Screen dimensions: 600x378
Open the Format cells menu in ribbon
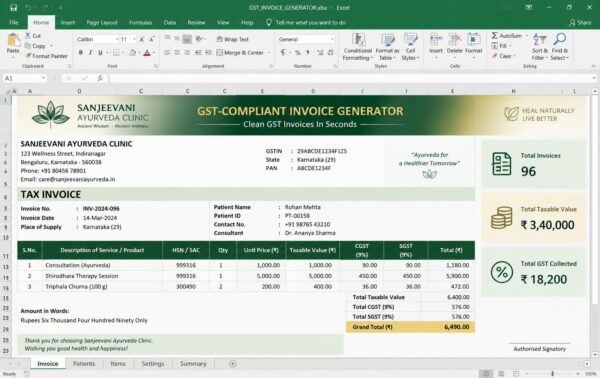click(473, 46)
